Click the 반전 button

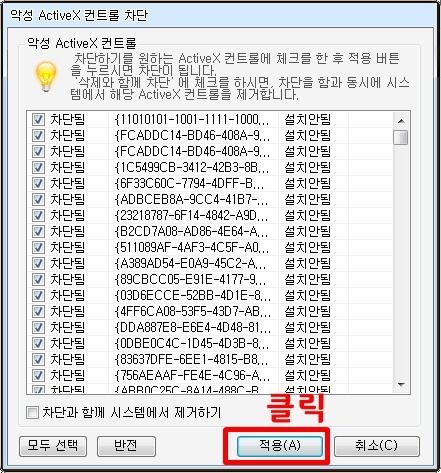tap(126, 446)
